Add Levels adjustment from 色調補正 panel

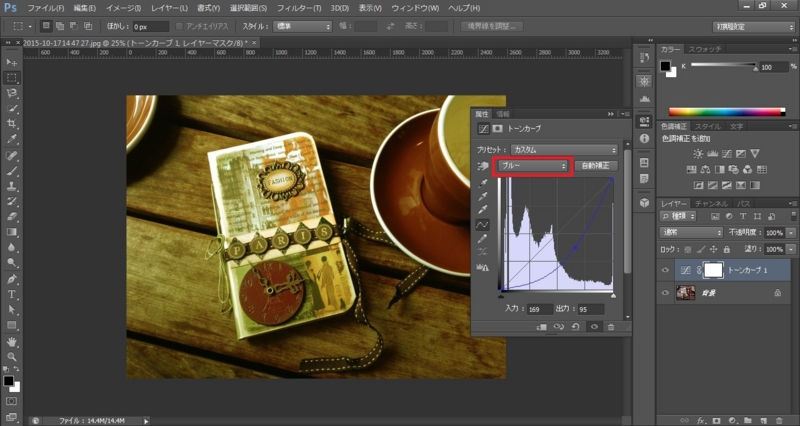click(713, 154)
